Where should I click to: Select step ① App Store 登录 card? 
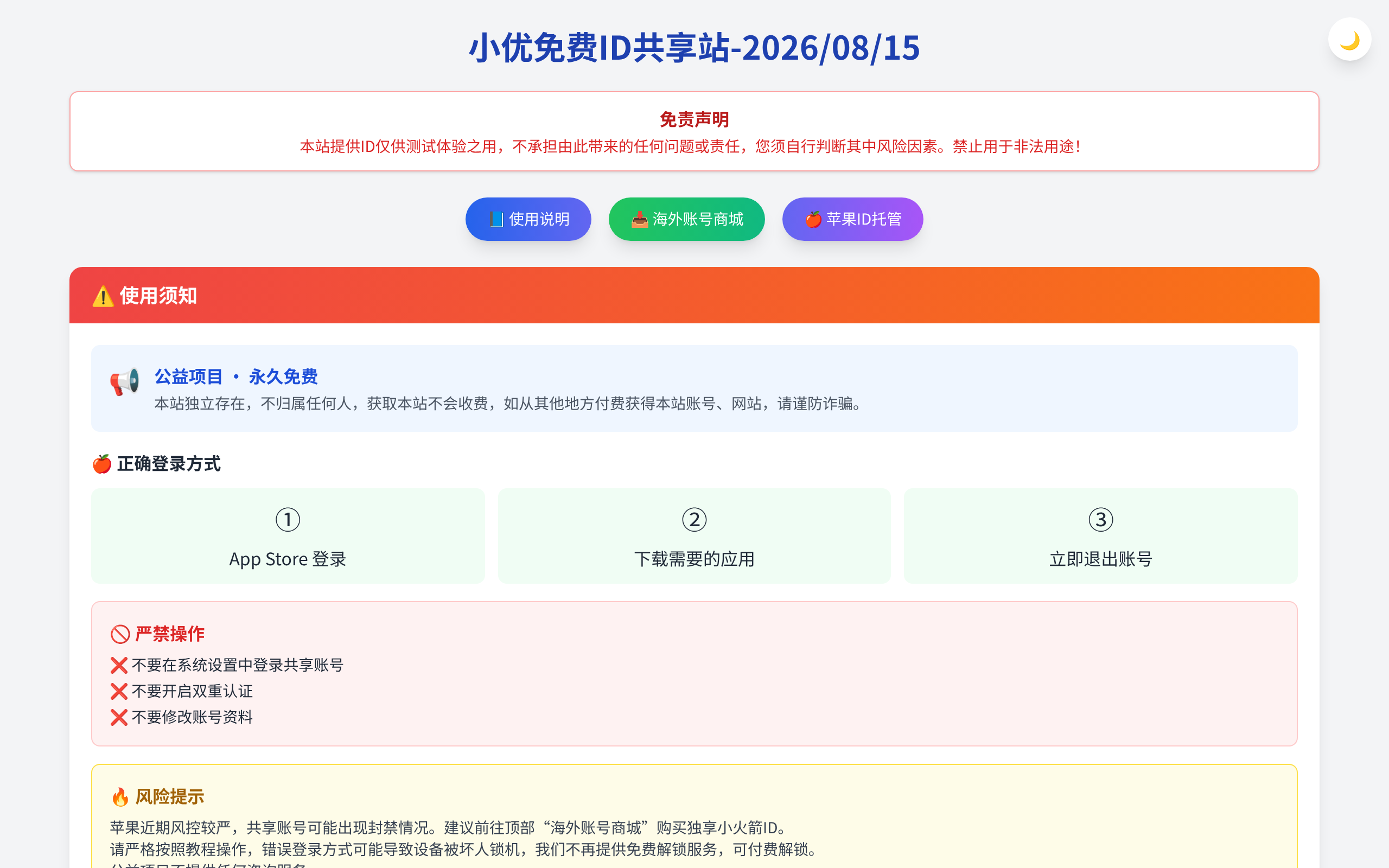click(288, 535)
